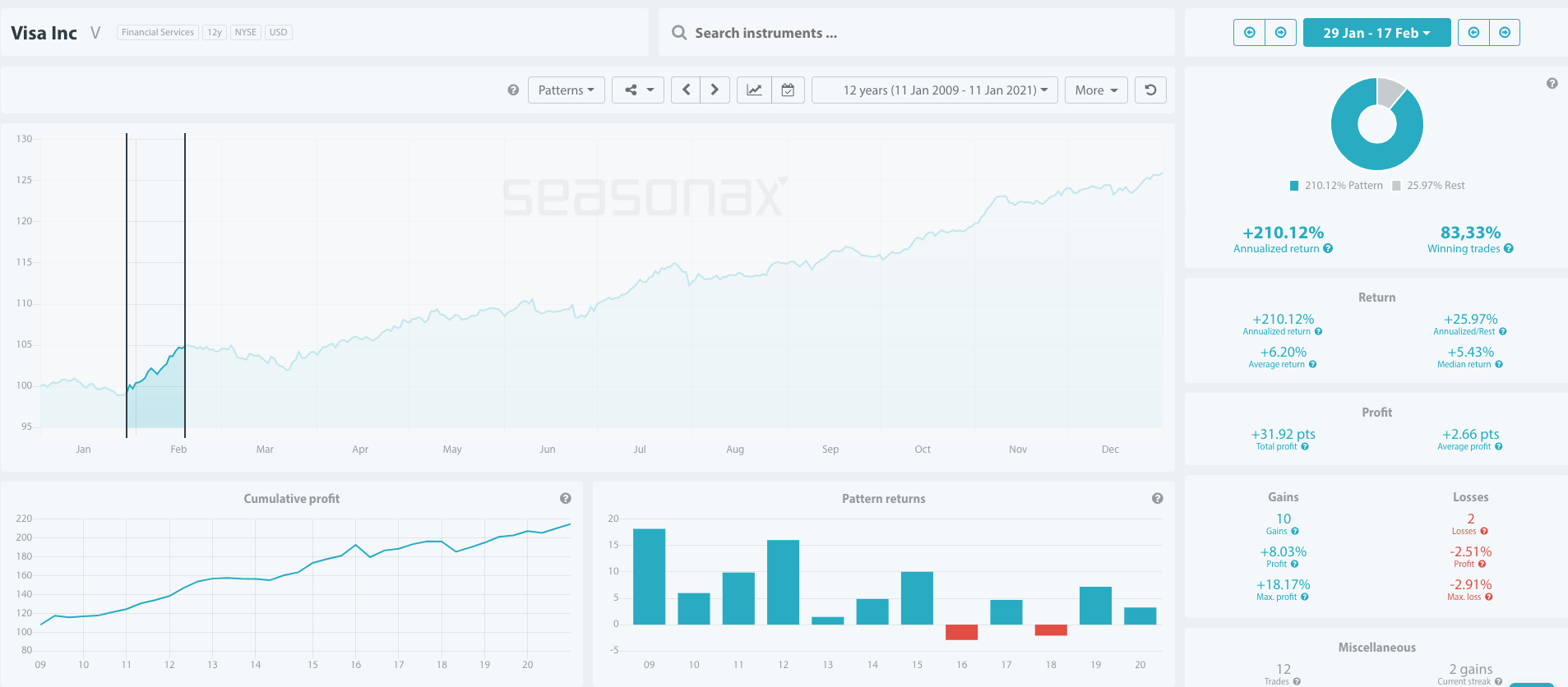This screenshot has height=687, width=1568.
Task: Click the reset/undo arrow icon
Action: pyautogui.click(x=1150, y=90)
